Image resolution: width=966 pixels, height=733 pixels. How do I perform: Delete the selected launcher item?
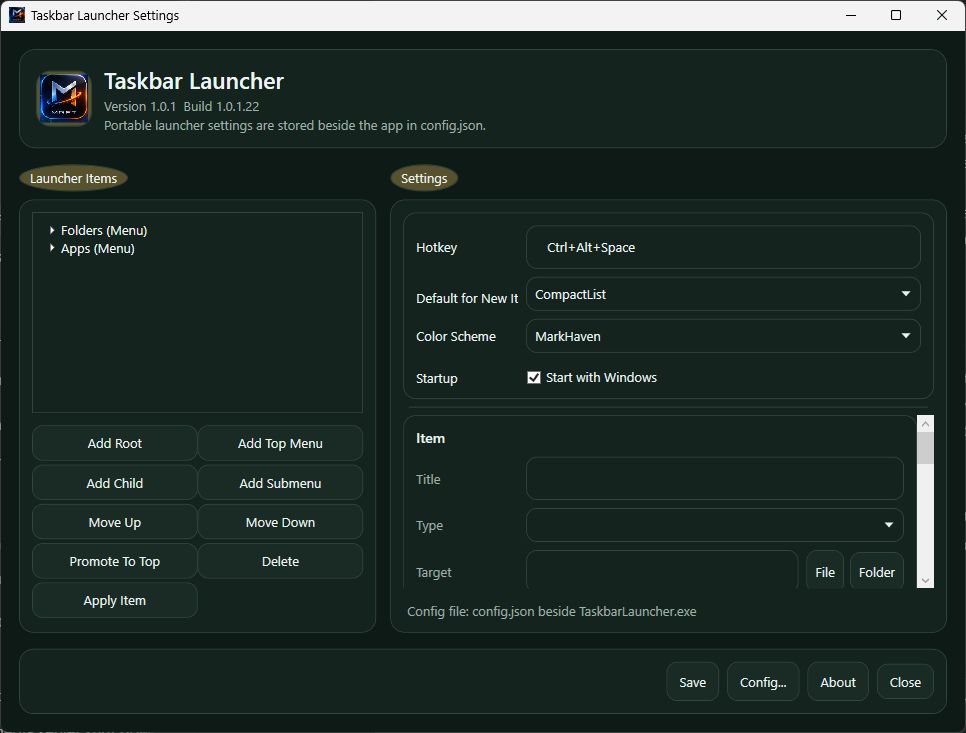pyautogui.click(x=280, y=561)
